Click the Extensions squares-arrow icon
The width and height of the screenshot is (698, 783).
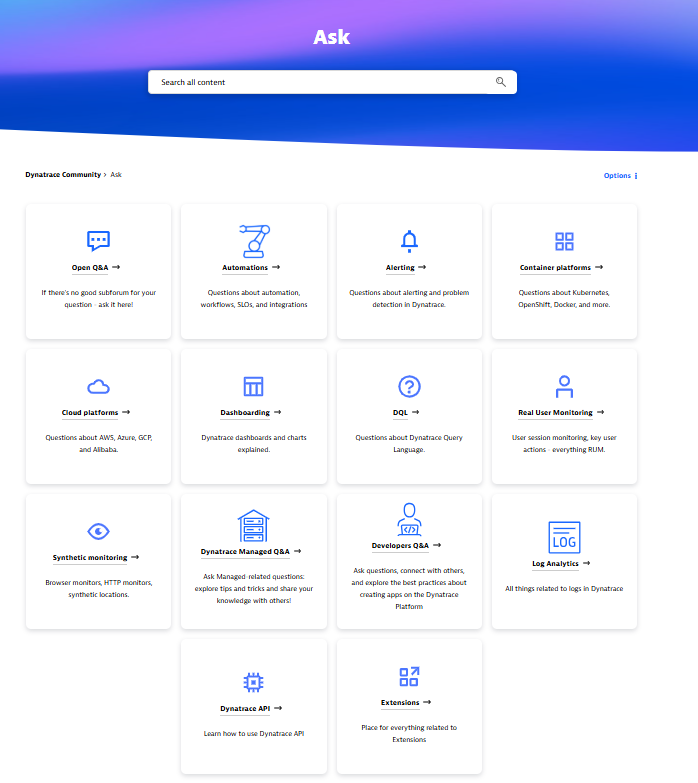coord(409,677)
